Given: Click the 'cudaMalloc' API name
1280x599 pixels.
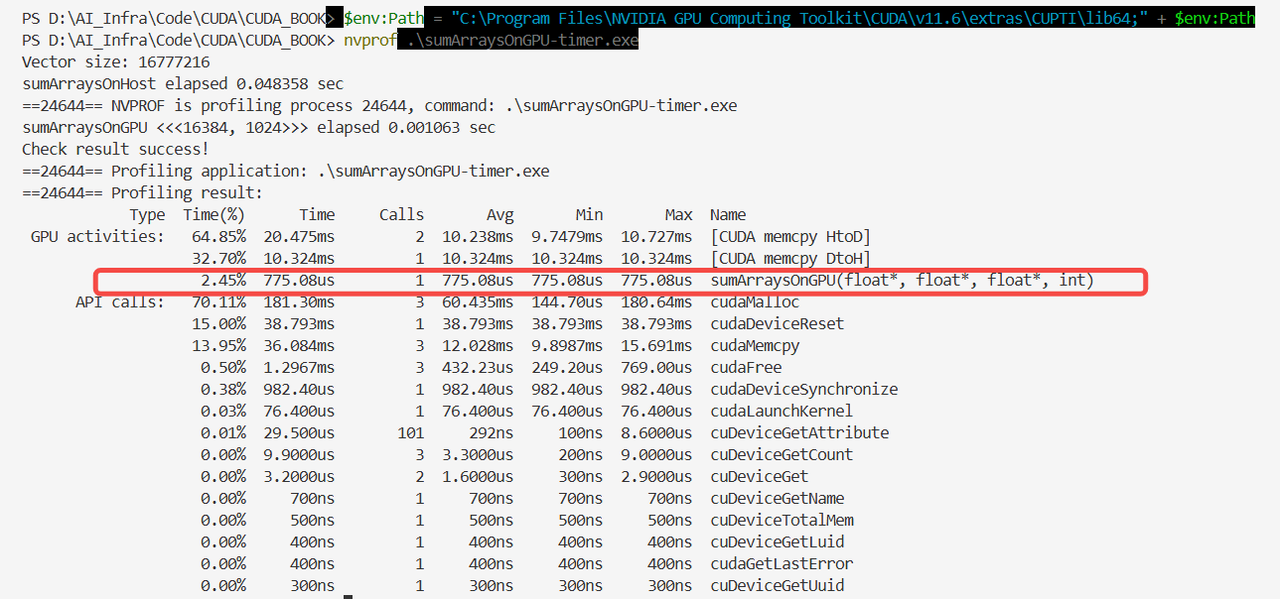Looking at the screenshot, I should [755, 302].
